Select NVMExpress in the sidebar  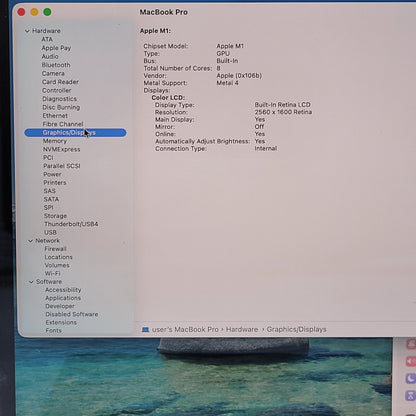click(62, 149)
